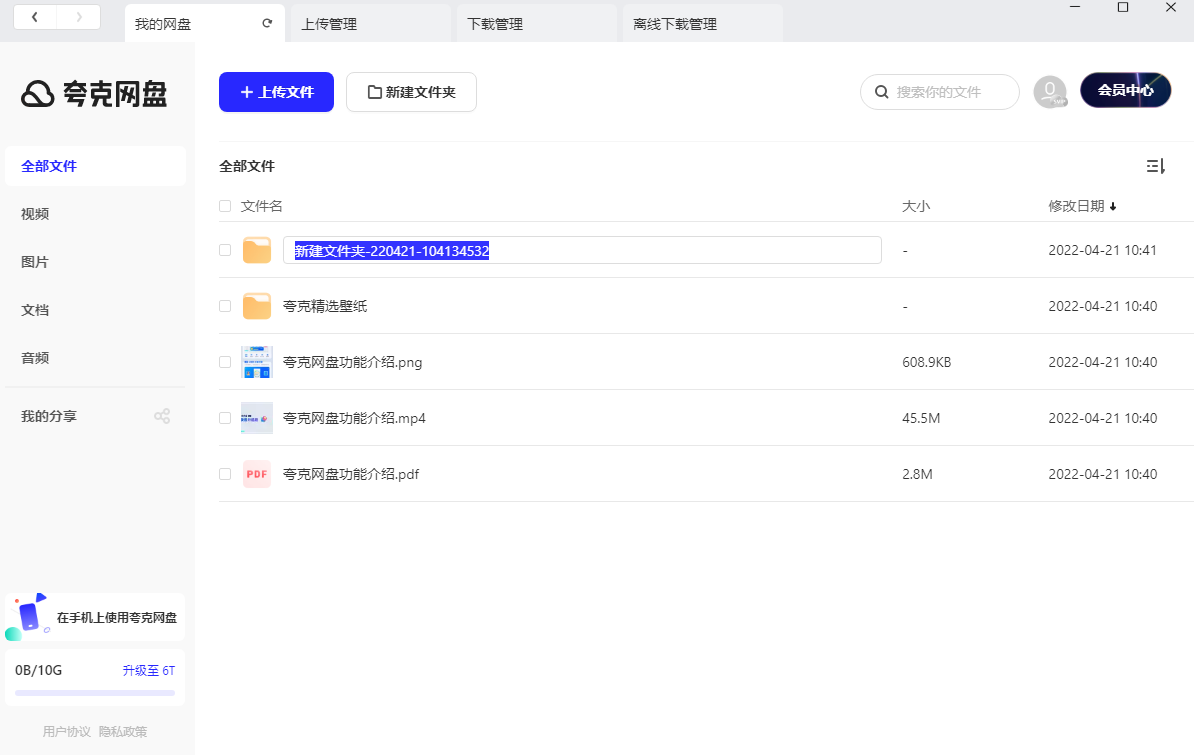
Task: Sort by 修改日期 column arrow
Action: click(1113, 207)
